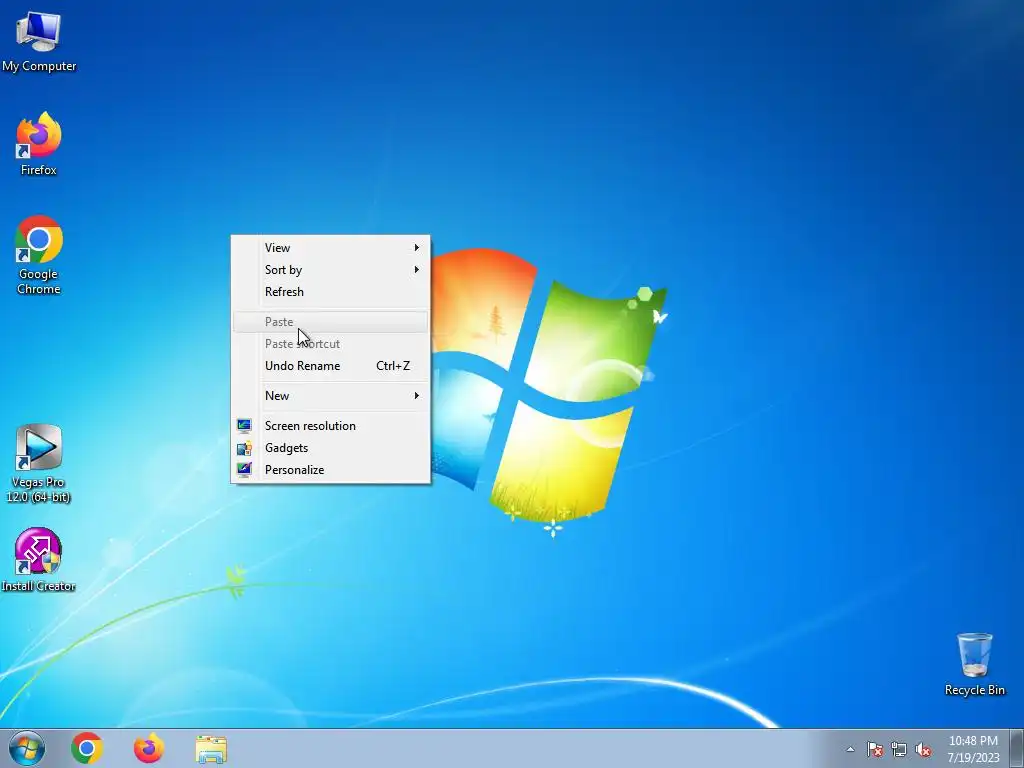Show hidden tray icons arrow
The width and height of the screenshot is (1024, 768).
850,749
